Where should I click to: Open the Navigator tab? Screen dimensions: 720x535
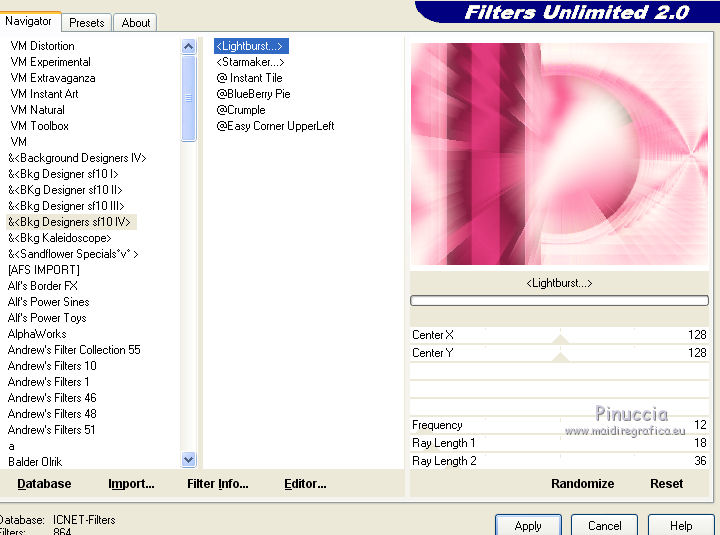click(x=28, y=21)
